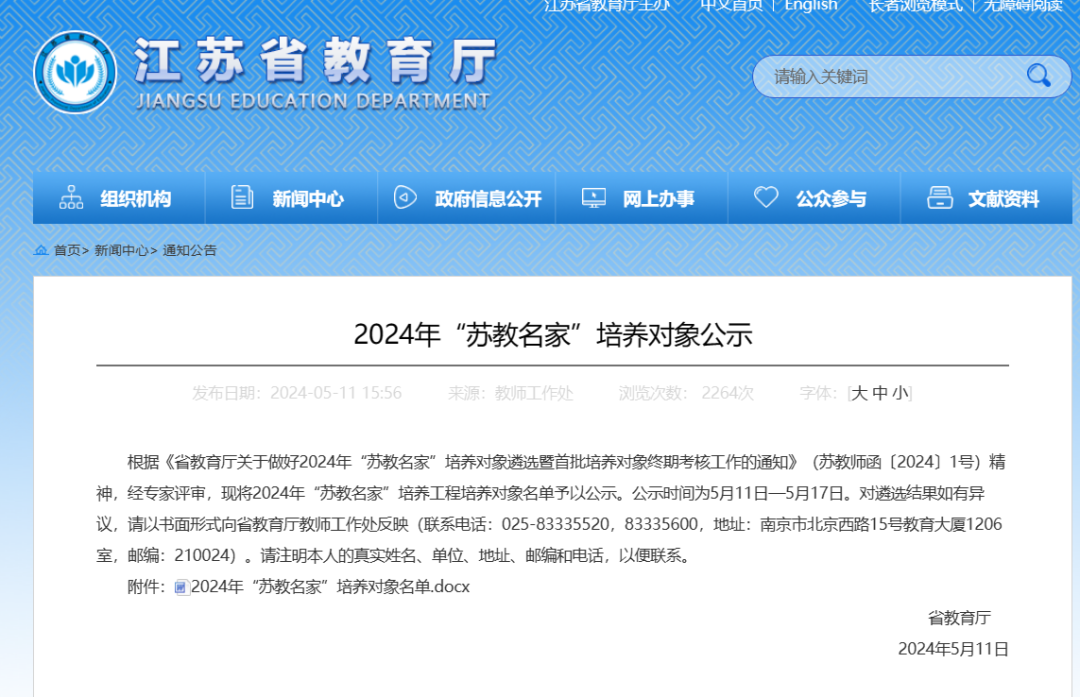This screenshot has width=1080, height=697.
Task: Click the home icon in breadcrumb
Action: coord(41,250)
